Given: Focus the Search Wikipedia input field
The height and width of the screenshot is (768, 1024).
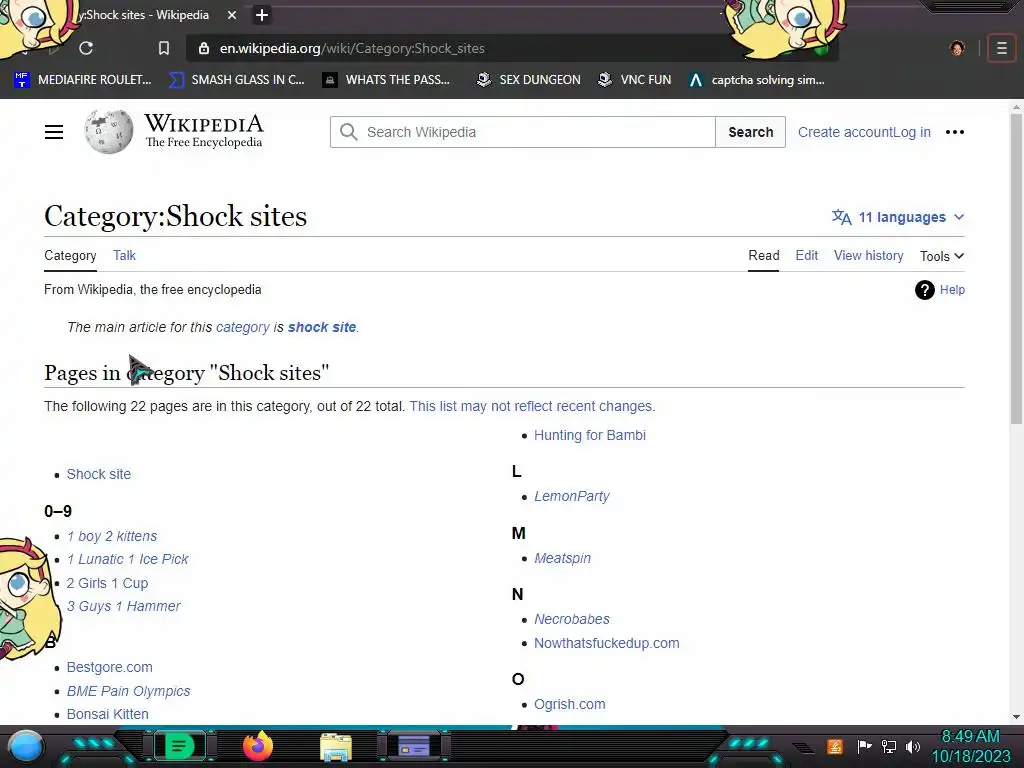Looking at the screenshot, I should pyautogui.click(x=522, y=132).
